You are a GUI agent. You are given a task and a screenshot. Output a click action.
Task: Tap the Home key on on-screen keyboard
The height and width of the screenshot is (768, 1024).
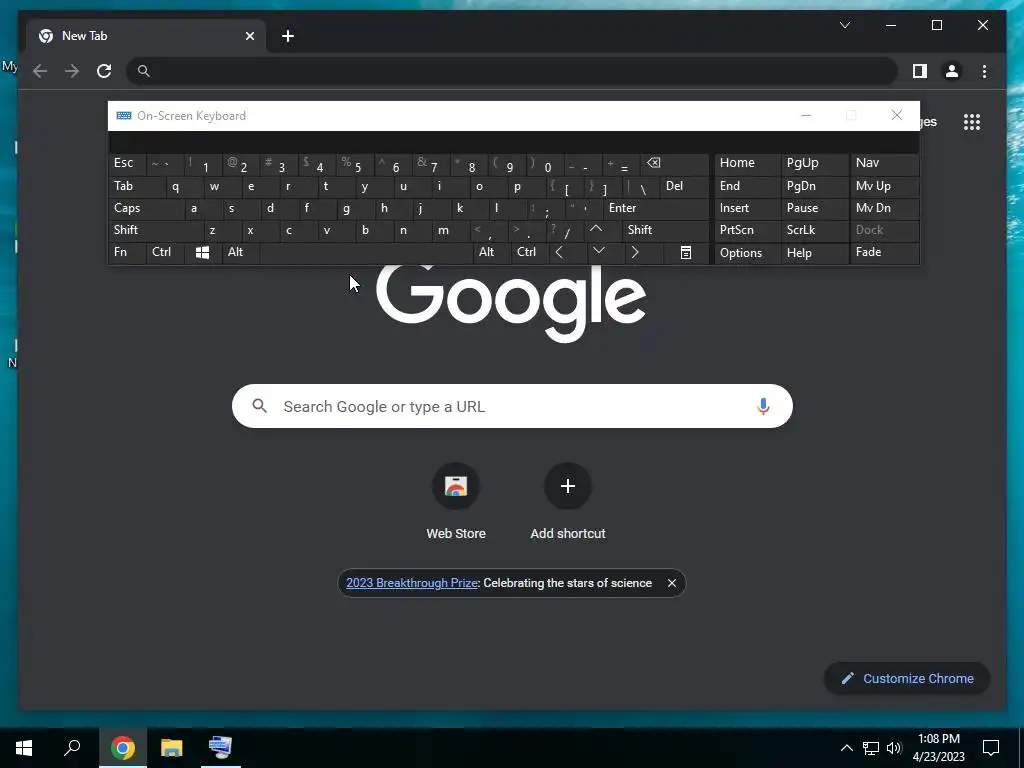(x=747, y=163)
